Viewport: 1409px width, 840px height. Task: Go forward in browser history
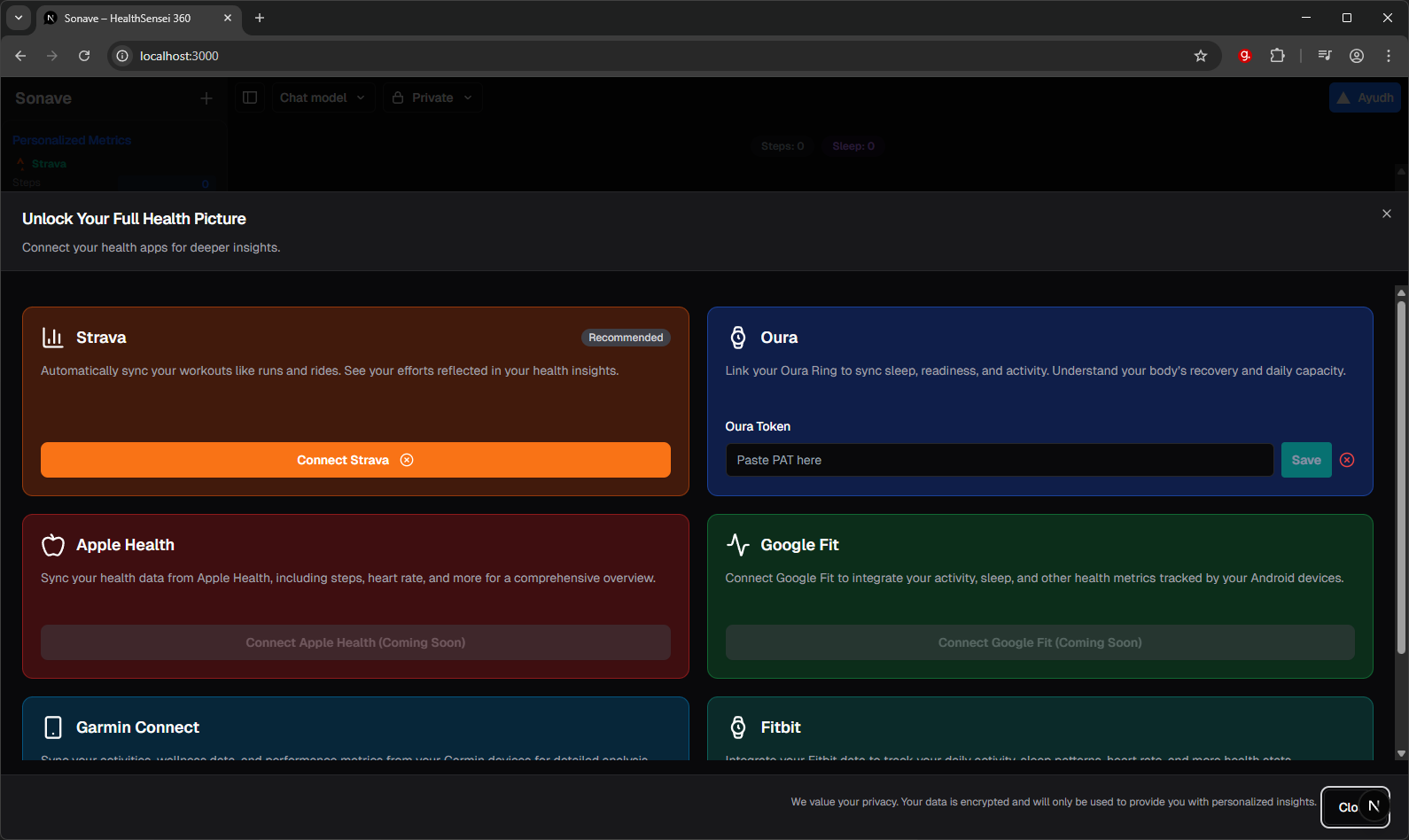click(x=52, y=56)
